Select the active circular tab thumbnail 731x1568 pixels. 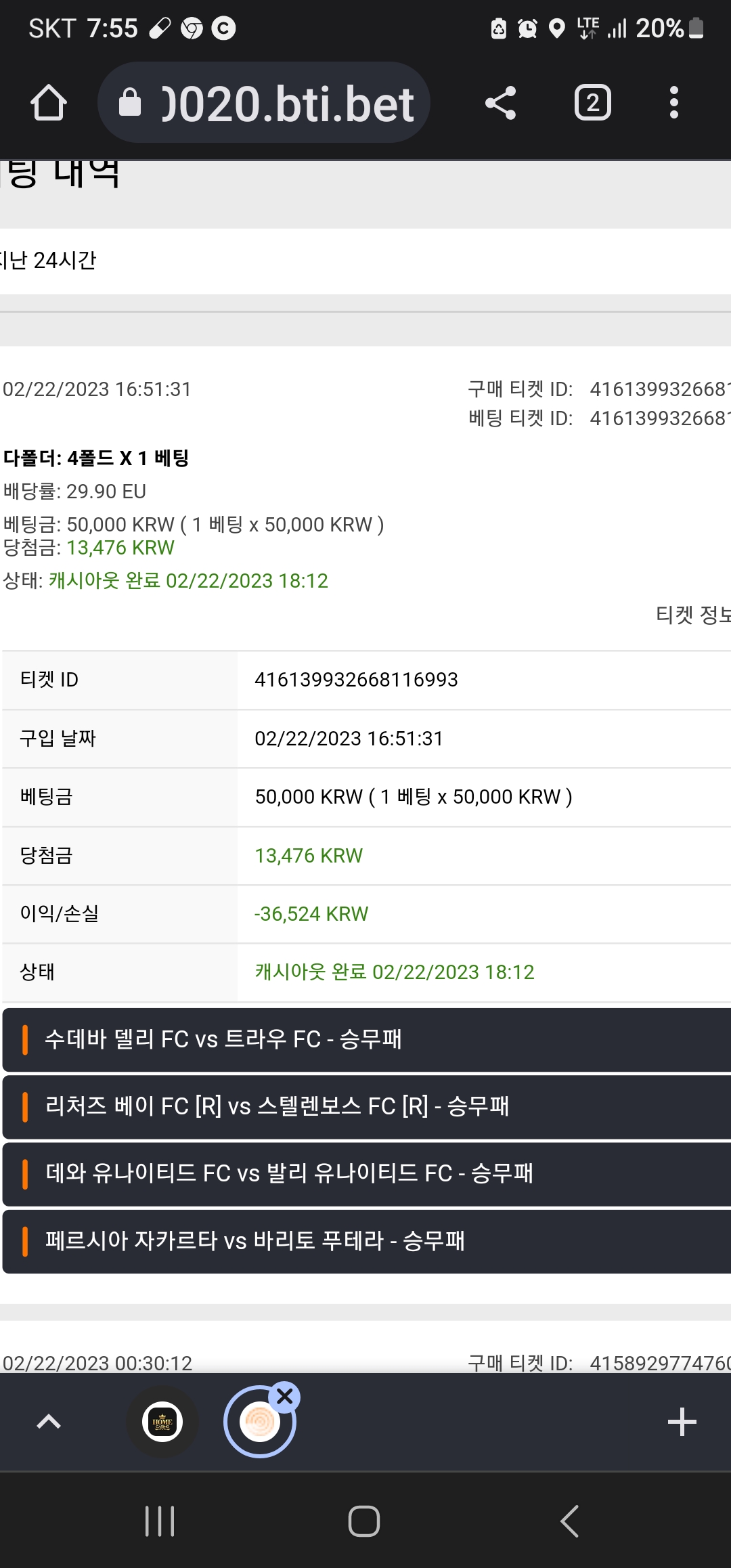[260, 1422]
